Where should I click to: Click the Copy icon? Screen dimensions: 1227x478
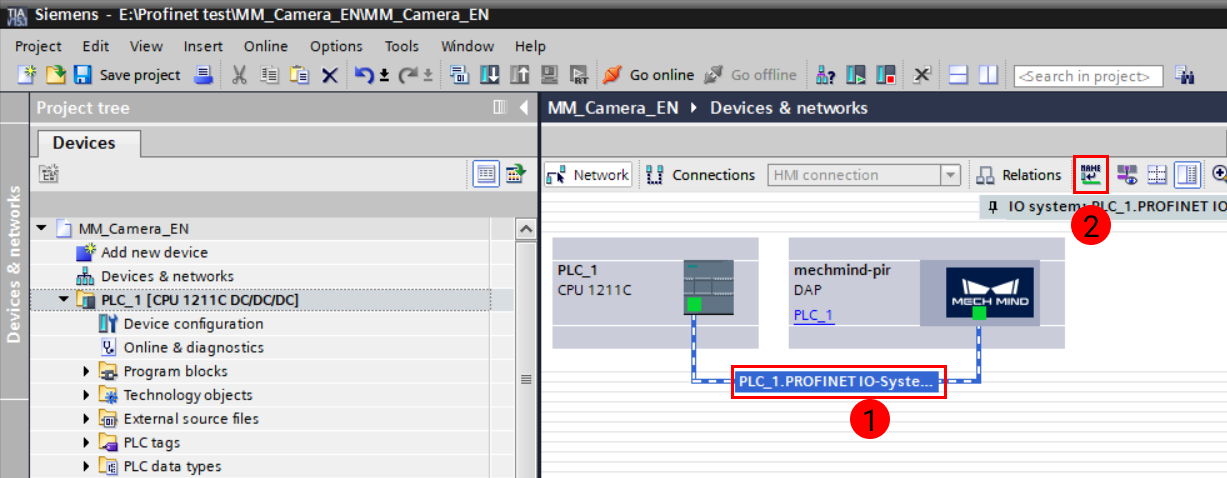tap(269, 75)
